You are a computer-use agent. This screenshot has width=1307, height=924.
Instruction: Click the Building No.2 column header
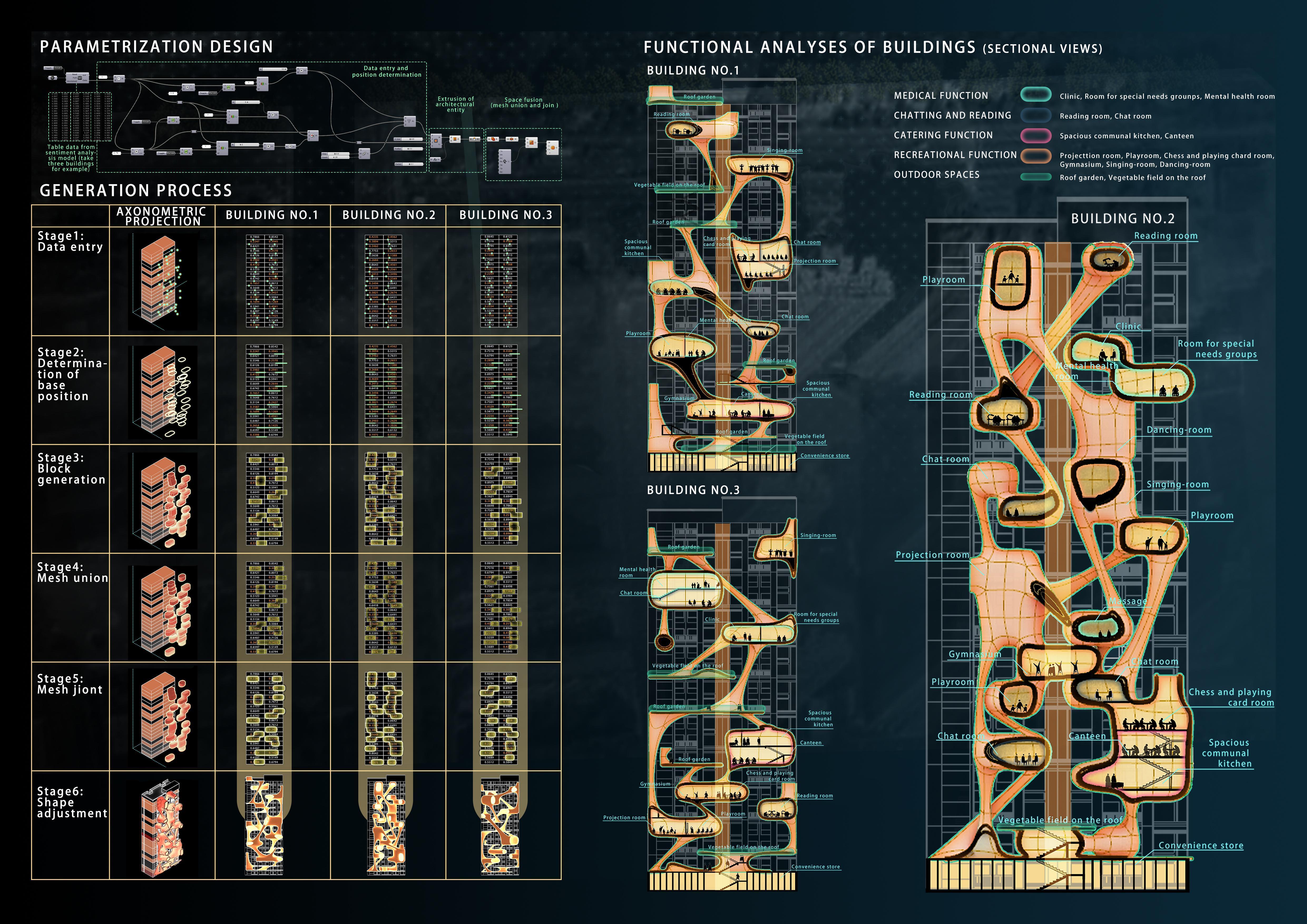[389, 215]
